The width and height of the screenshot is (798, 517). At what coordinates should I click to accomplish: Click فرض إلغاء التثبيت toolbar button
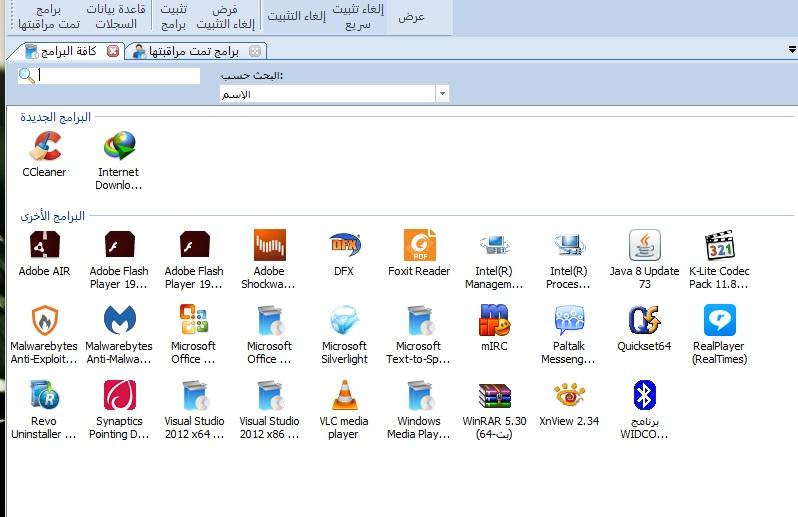pyautogui.click(x=225, y=17)
